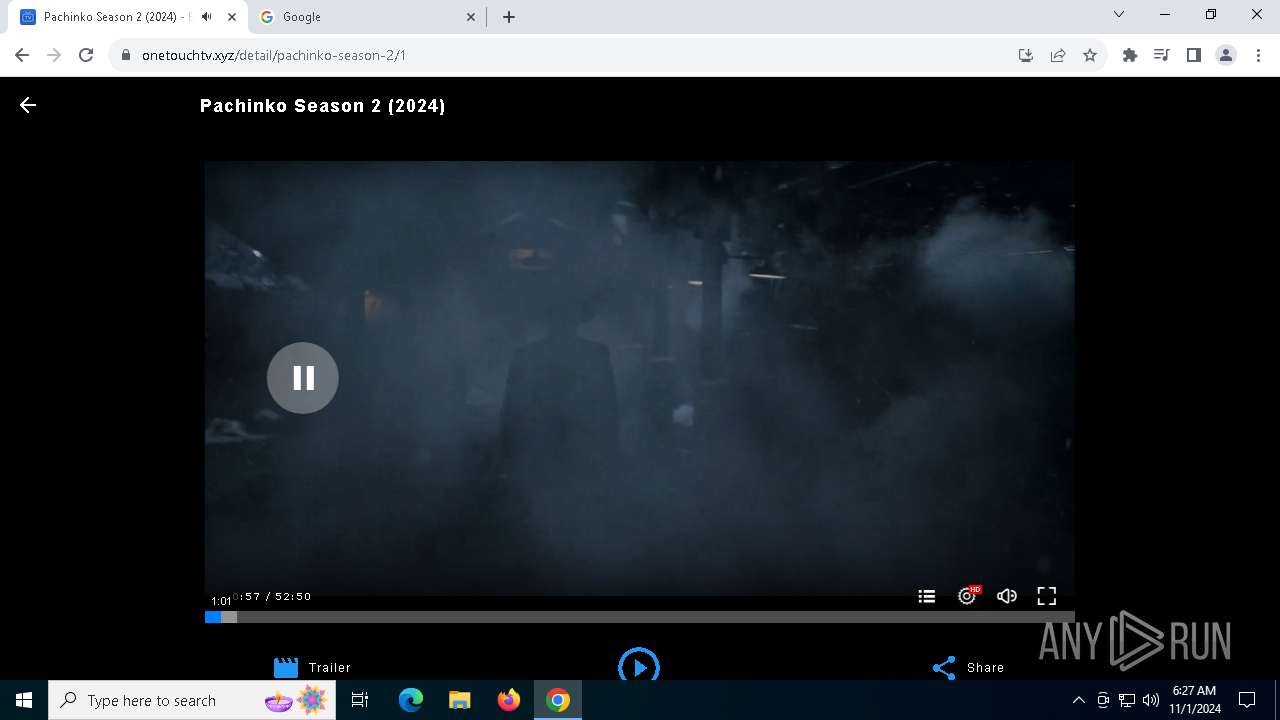The width and height of the screenshot is (1280, 720).
Task: Mute the video player volume
Action: (x=1007, y=596)
